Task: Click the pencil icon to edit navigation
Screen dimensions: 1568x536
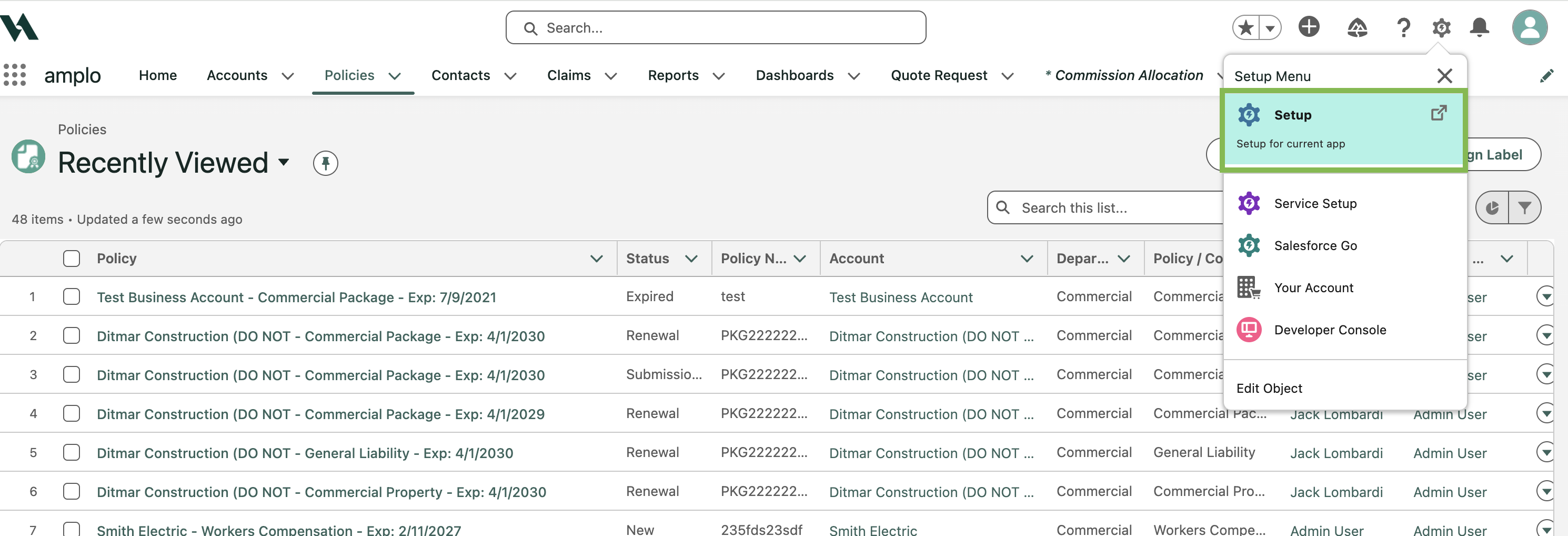Action: click(x=1546, y=75)
